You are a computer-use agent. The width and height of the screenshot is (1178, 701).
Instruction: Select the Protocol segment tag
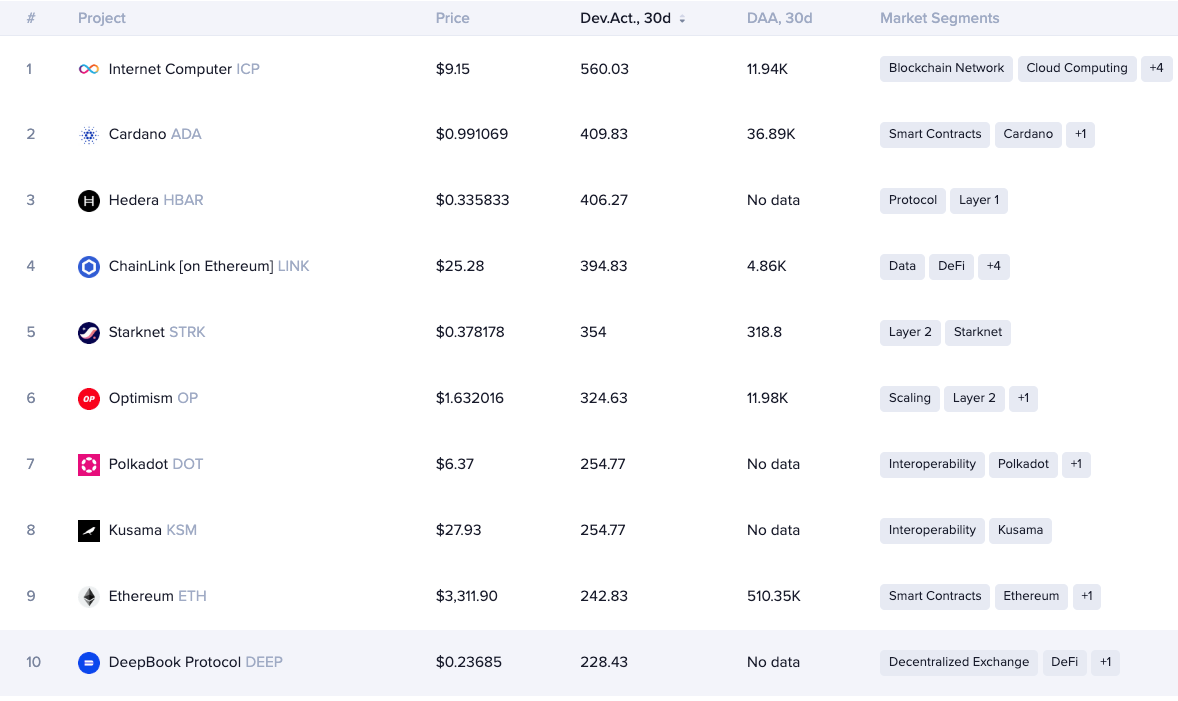(913, 201)
